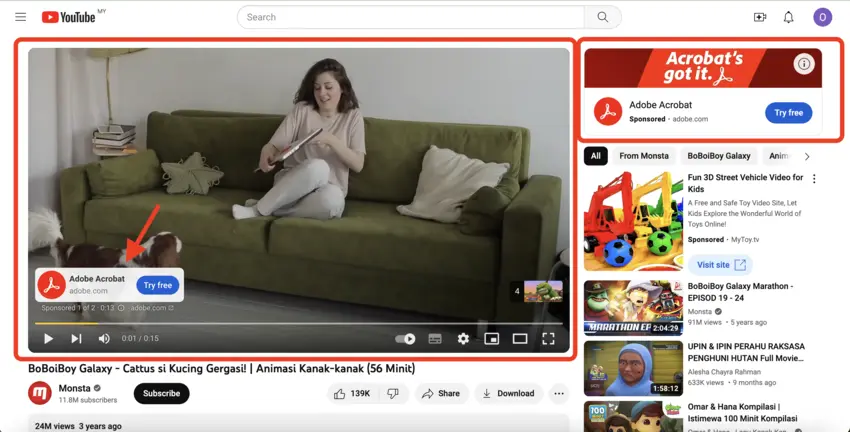The image size is (850, 432).
Task: Open more actions ellipsis under video
Action: (x=559, y=394)
